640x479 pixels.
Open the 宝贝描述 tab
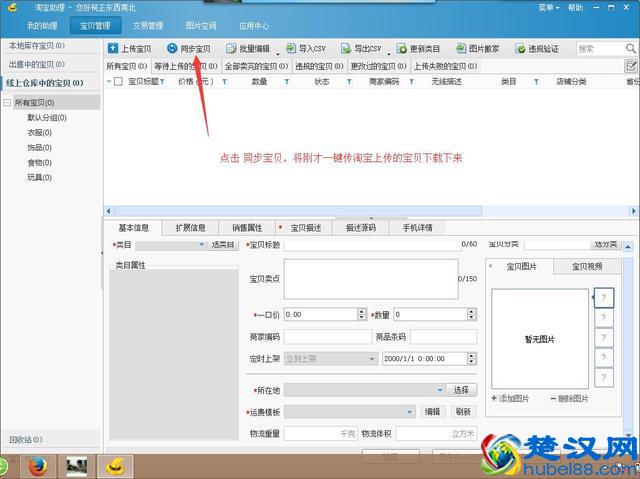[304, 228]
